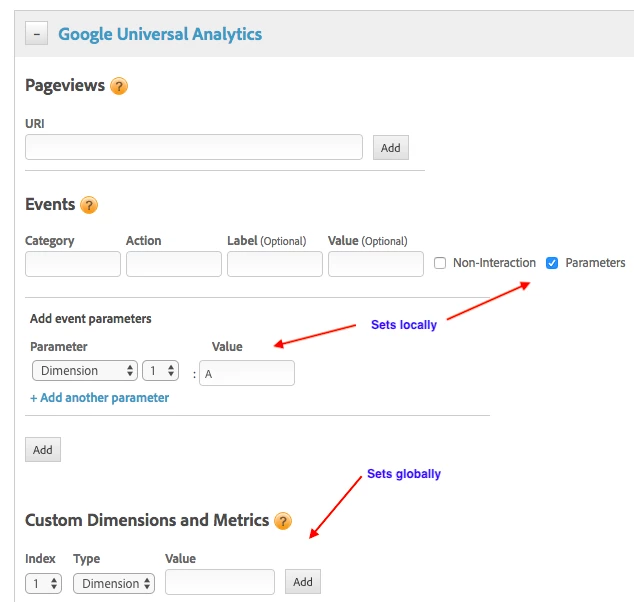Uncheck the Parameters checkbox
634x602 pixels.
click(552, 263)
